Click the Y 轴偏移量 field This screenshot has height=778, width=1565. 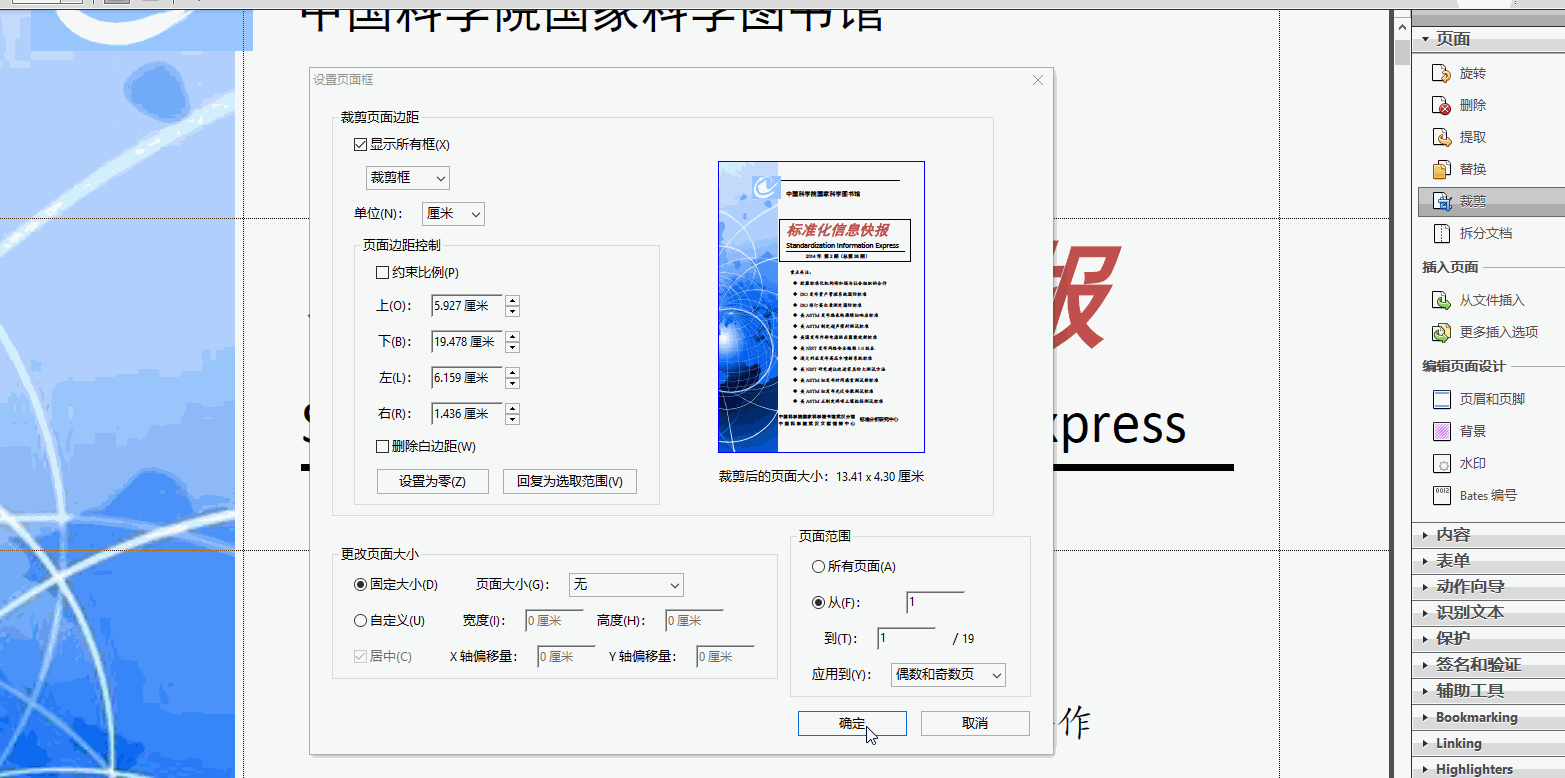pyautogui.click(x=725, y=657)
